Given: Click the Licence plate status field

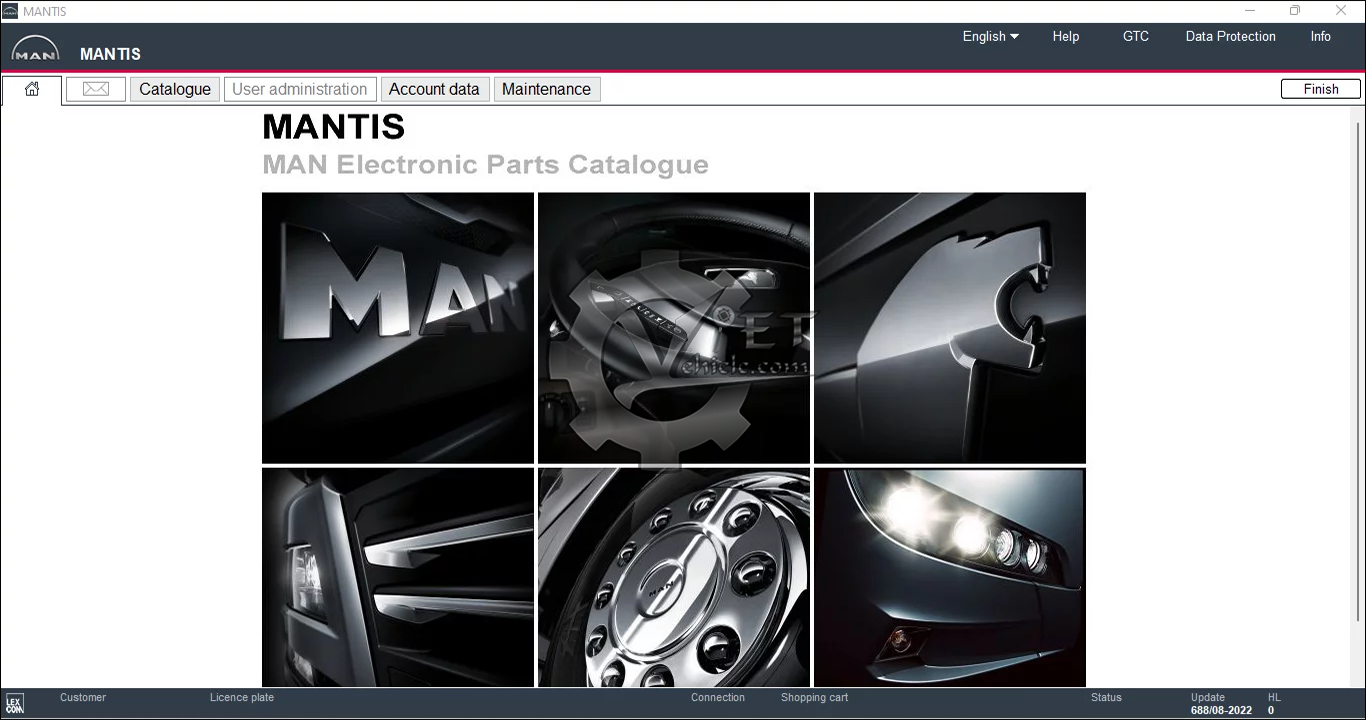Looking at the screenshot, I should pyautogui.click(x=242, y=698).
